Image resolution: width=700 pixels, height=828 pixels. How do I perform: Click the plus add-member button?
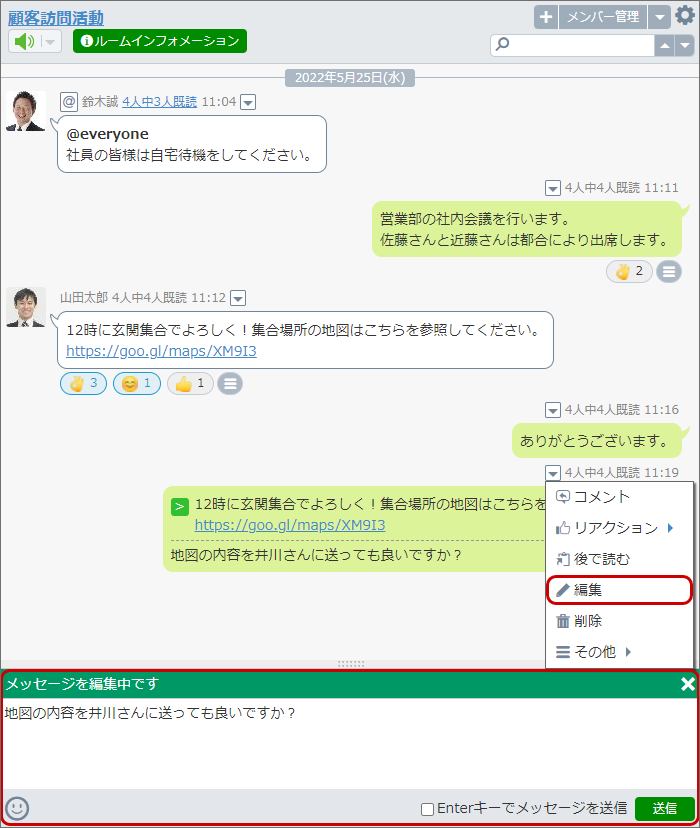coord(546,17)
